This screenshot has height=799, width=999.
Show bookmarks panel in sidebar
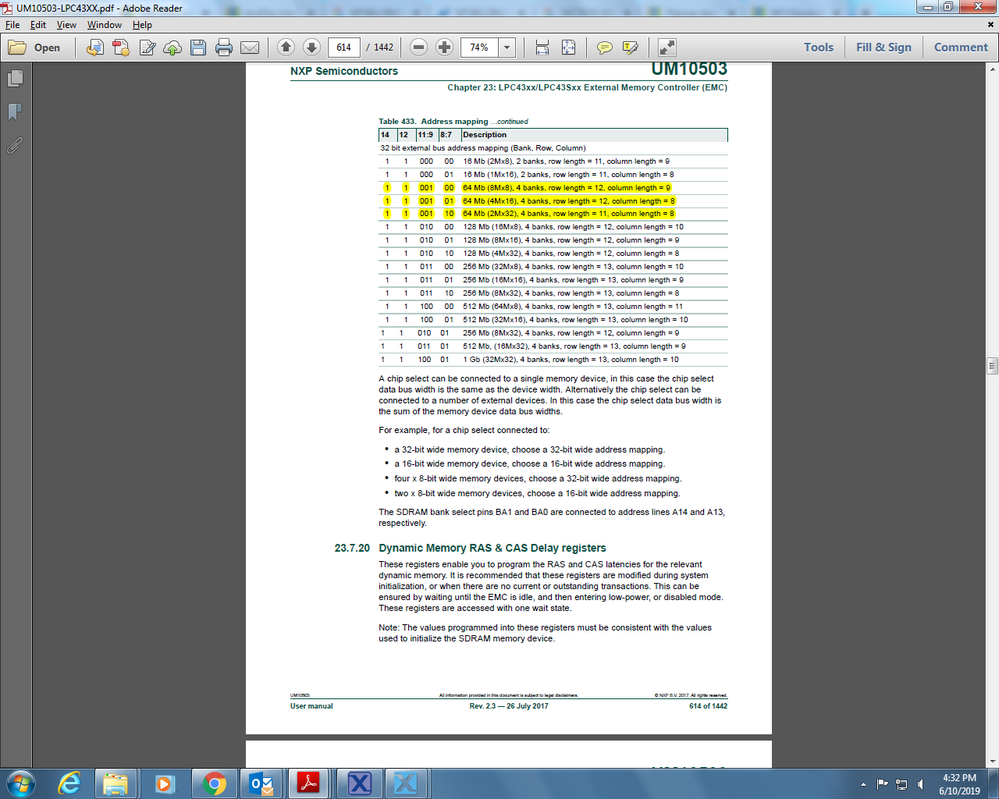(15, 112)
